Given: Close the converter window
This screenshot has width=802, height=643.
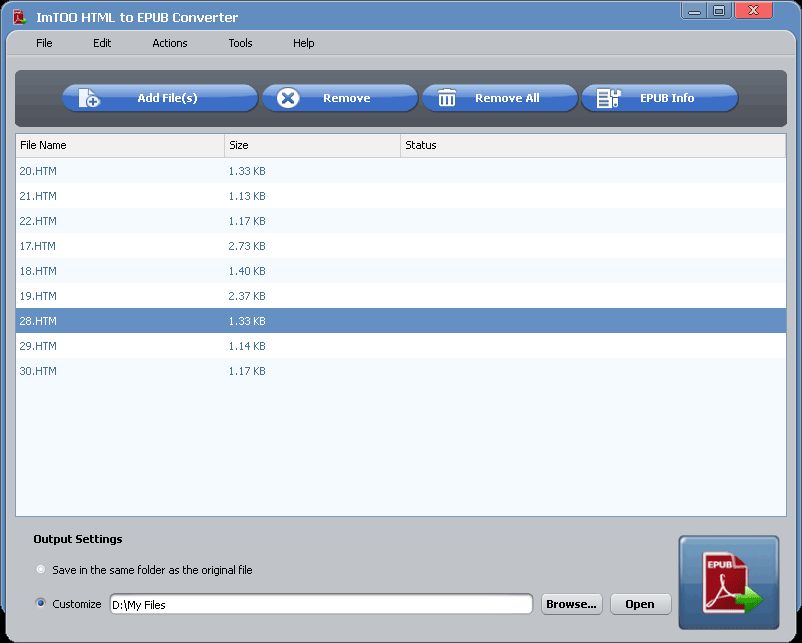Looking at the screenshot, I should coord(753,11).
